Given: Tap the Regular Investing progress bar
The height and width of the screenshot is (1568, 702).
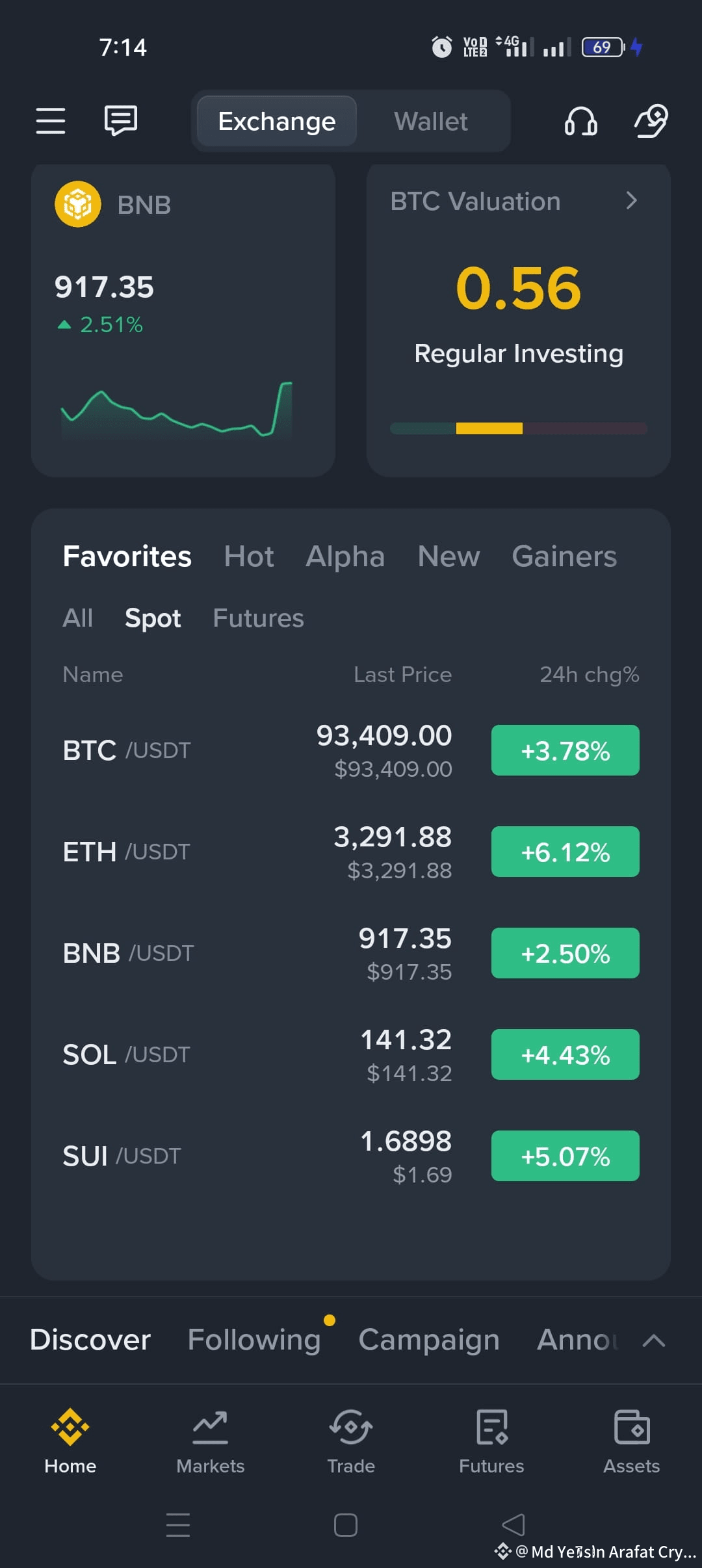Looking at the screenshot, I should click(x=519, y=428).
